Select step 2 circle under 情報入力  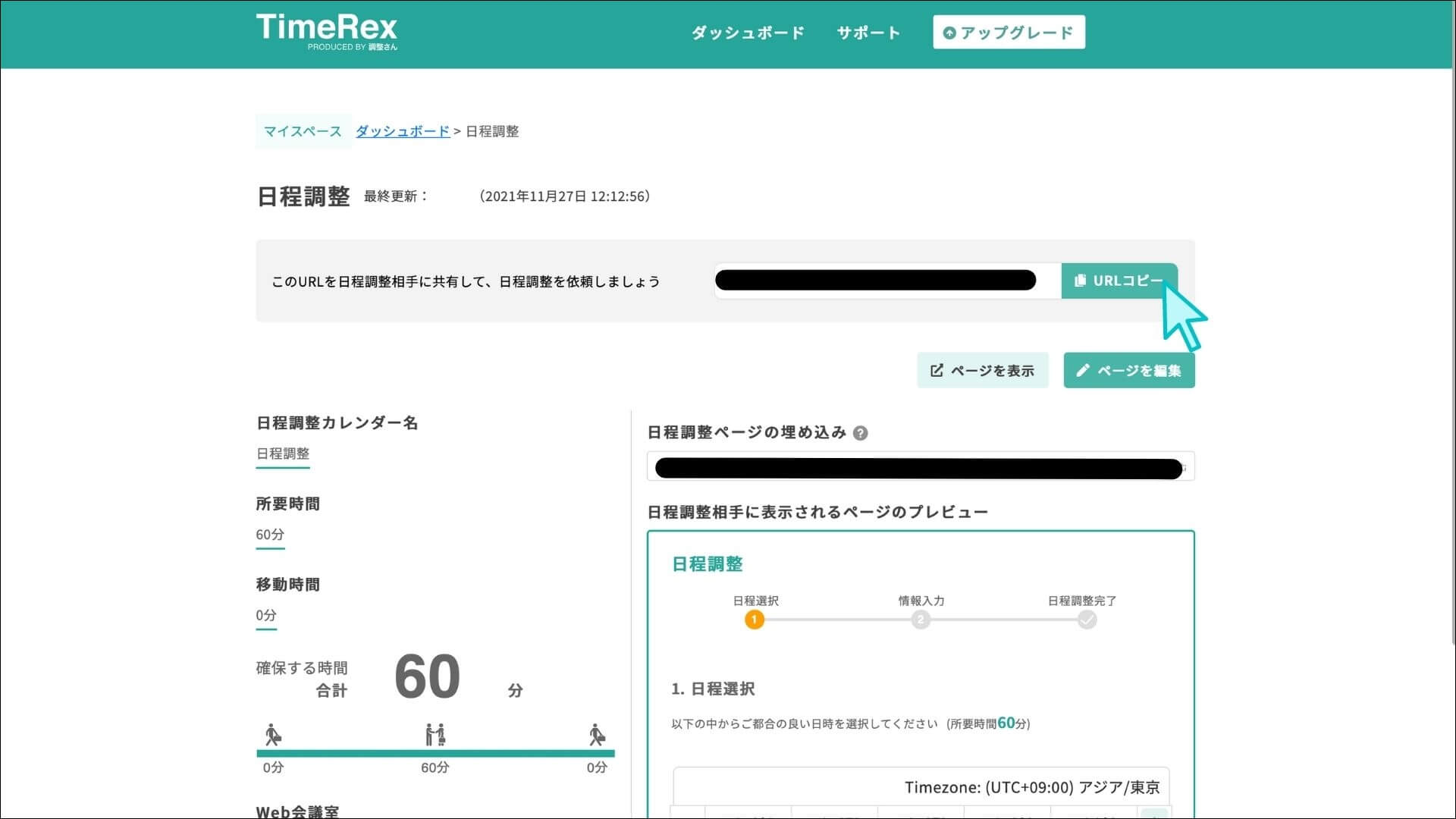click(x=921, y=620)
